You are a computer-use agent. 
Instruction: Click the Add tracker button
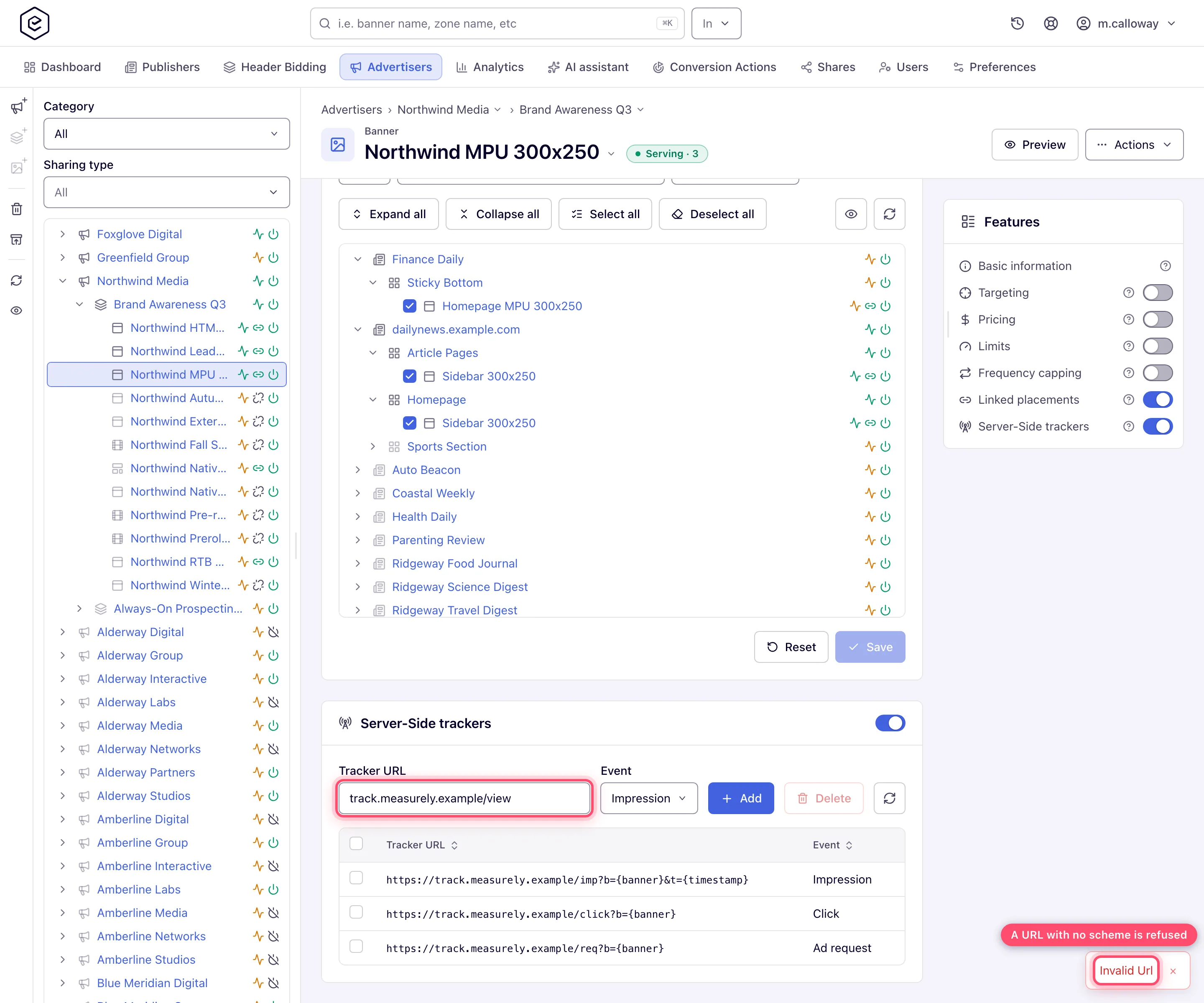(741, 798)
